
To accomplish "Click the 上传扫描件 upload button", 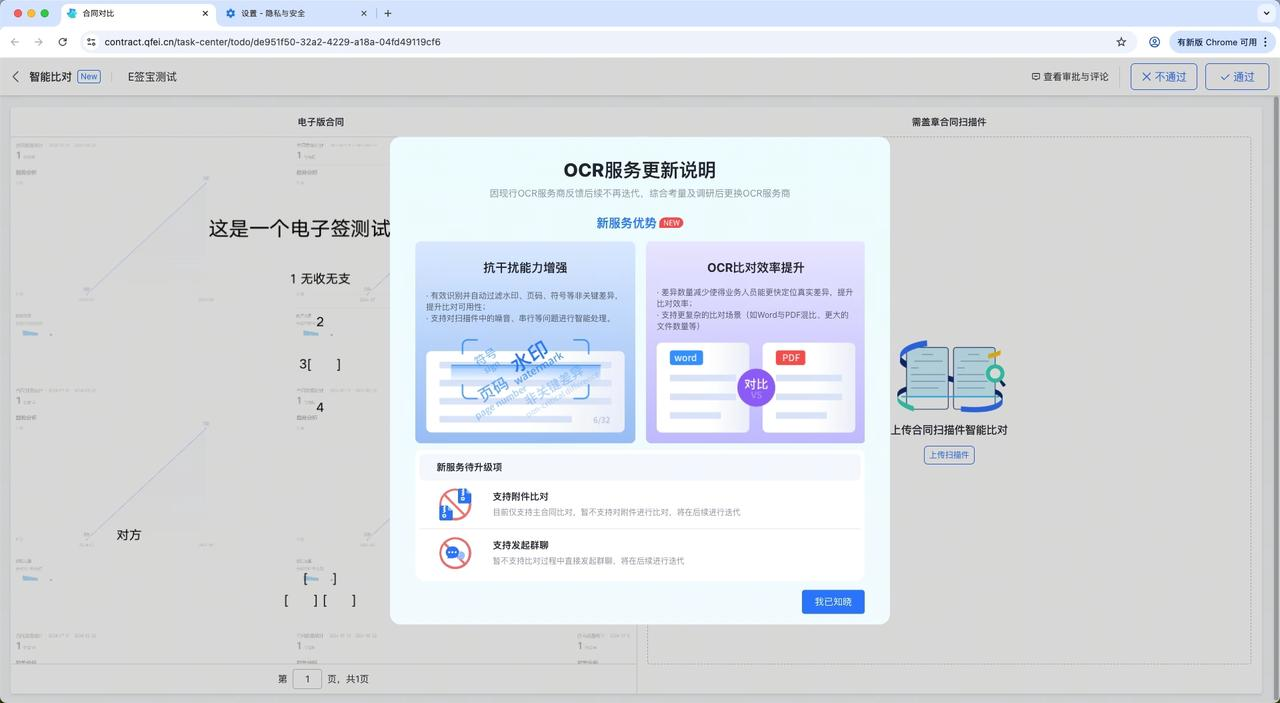I will (947, 454).
